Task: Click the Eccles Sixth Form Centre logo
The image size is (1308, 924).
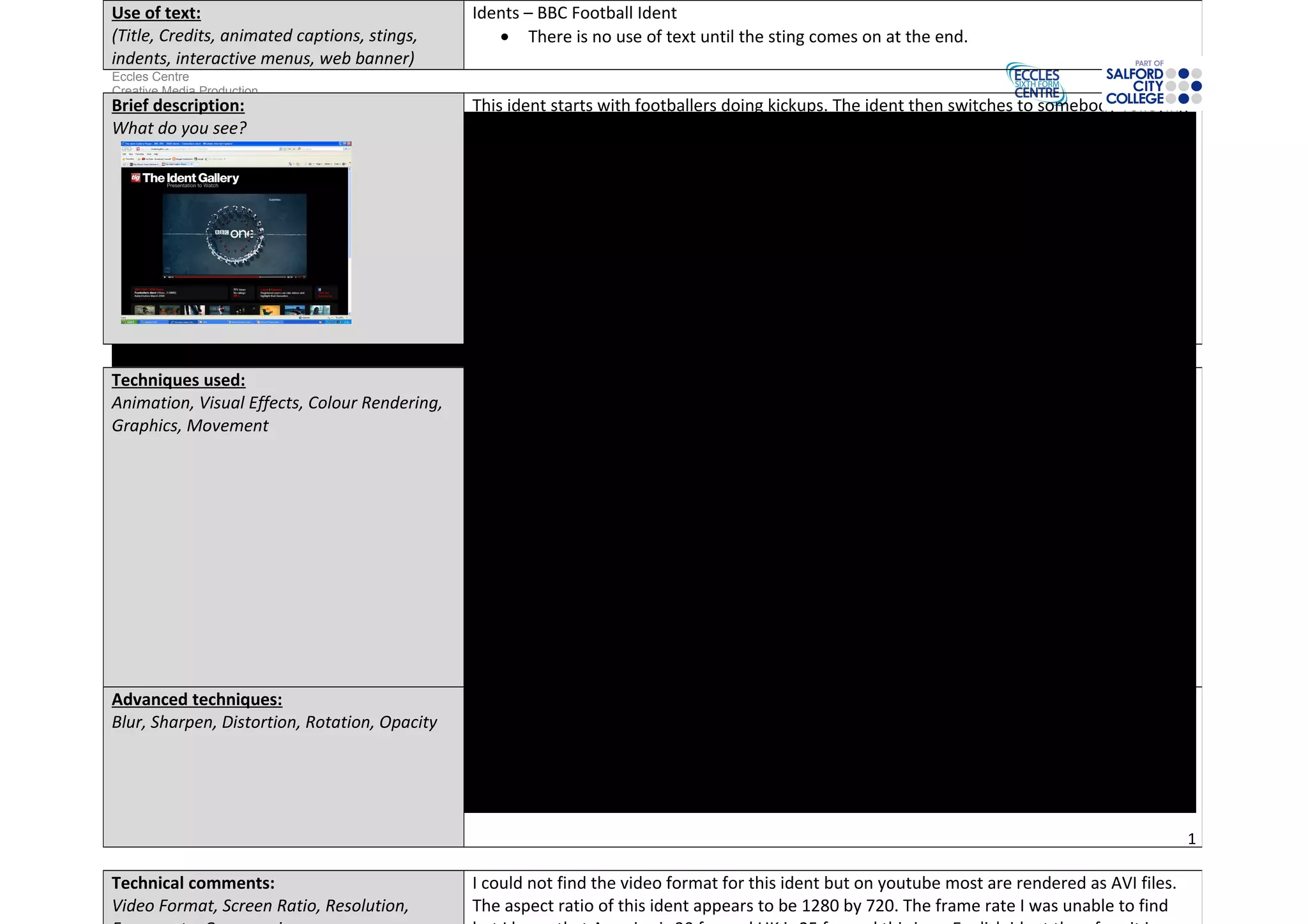Action: pos(1038,84)
